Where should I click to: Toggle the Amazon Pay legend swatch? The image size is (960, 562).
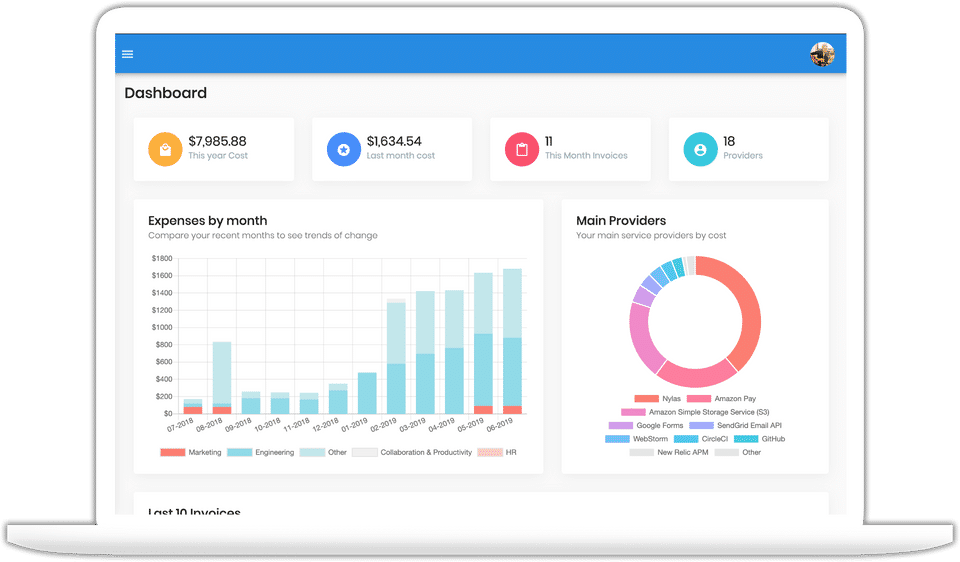click(699, 399)
